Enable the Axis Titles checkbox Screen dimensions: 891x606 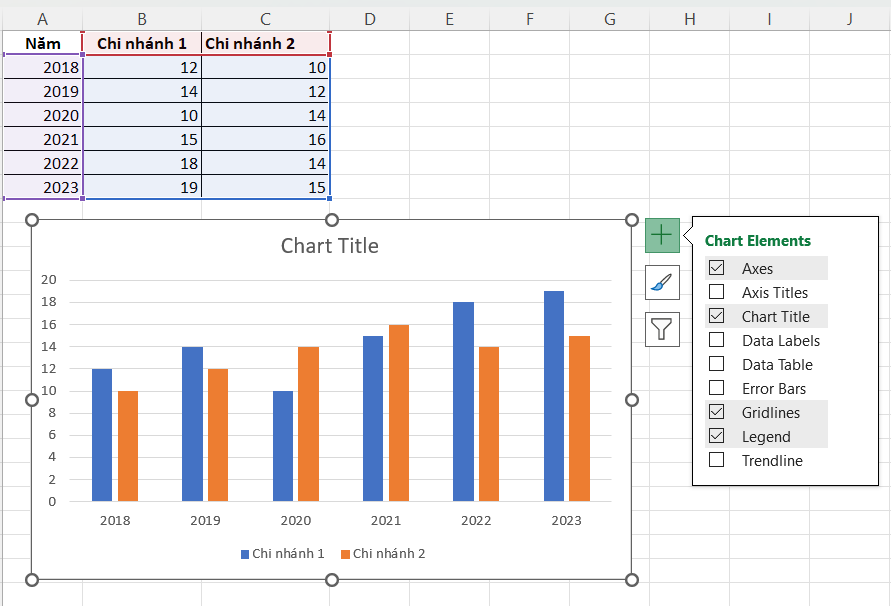pyautogui.click(x=717, y=292)
